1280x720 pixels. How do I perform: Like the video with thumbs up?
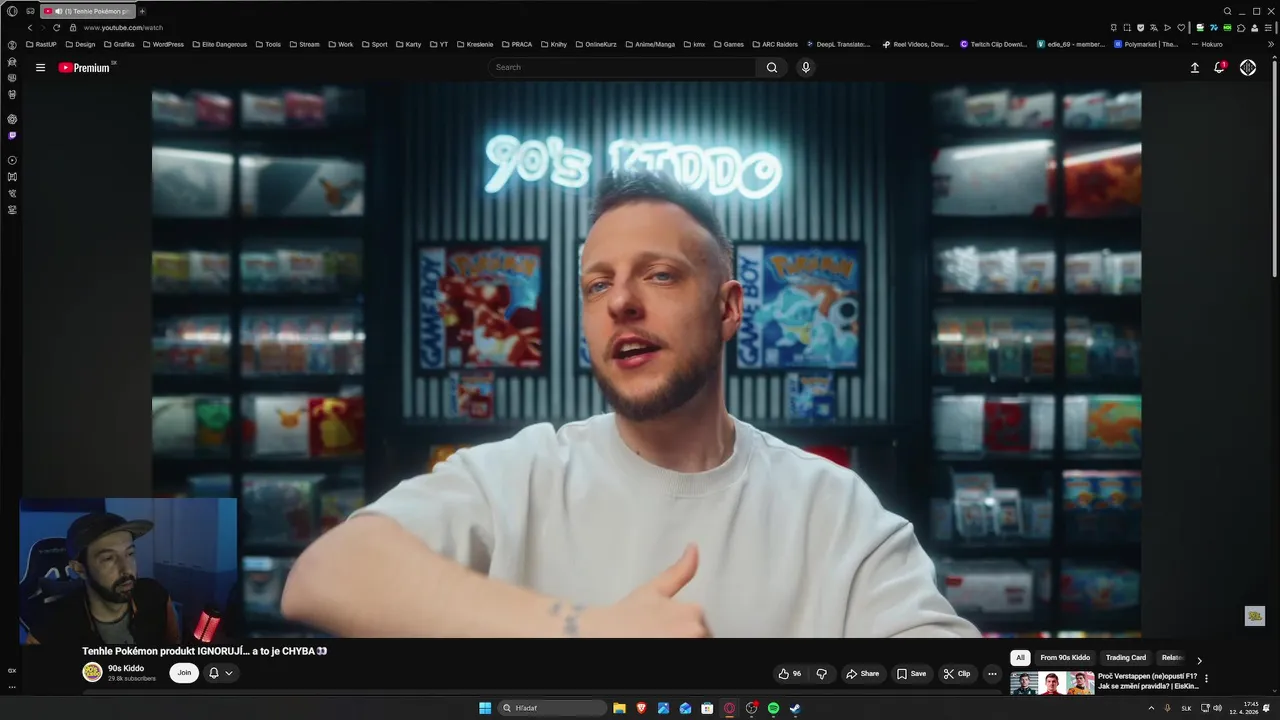coord(790,674)
